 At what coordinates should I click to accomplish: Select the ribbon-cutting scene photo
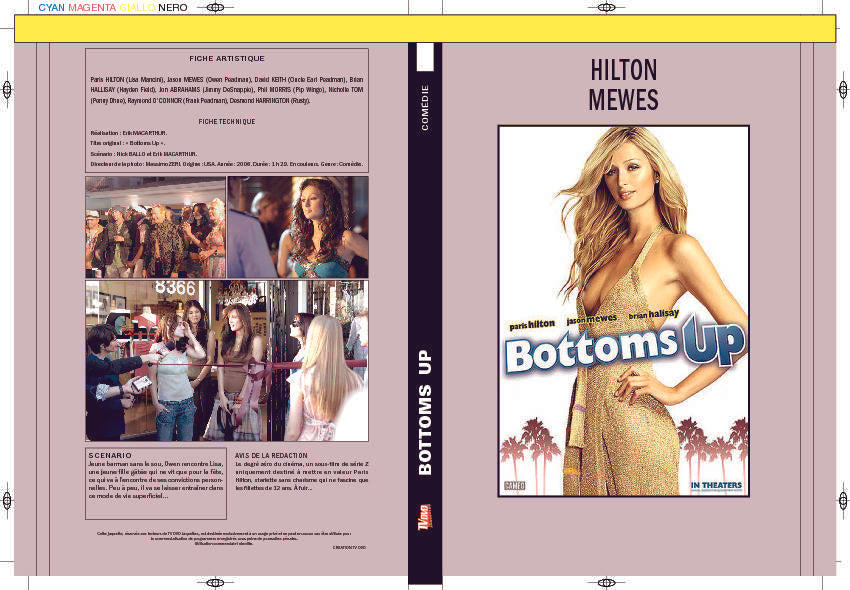click(227, 361)
